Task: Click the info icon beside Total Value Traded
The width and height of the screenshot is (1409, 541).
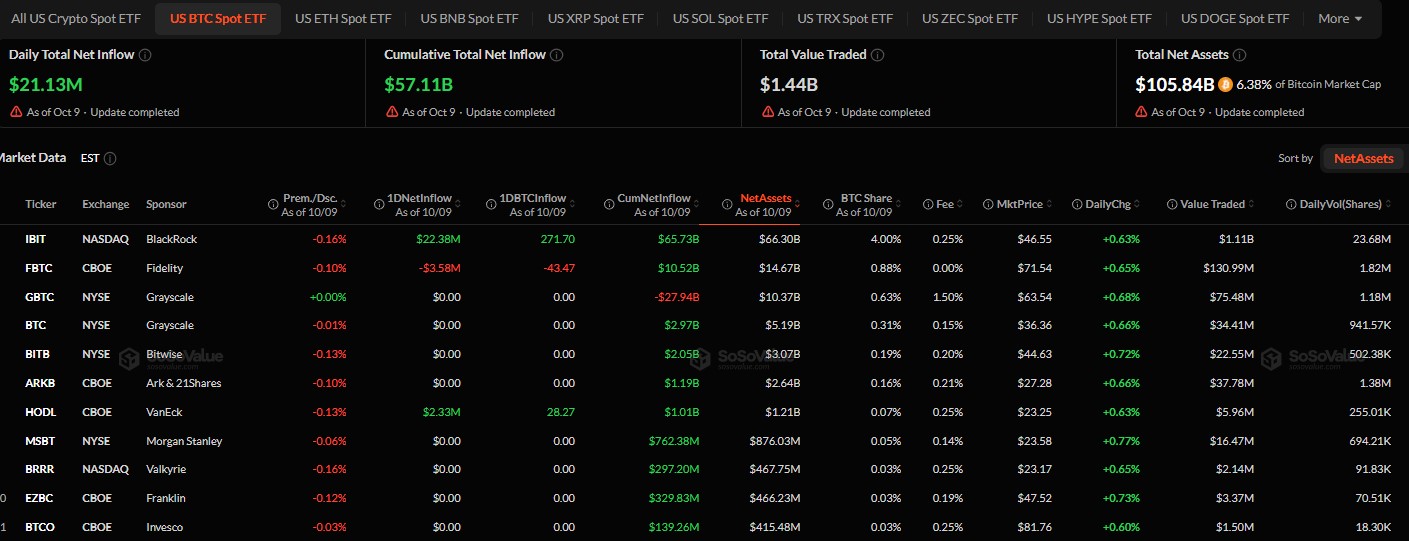Action: (x=878, y=55)
